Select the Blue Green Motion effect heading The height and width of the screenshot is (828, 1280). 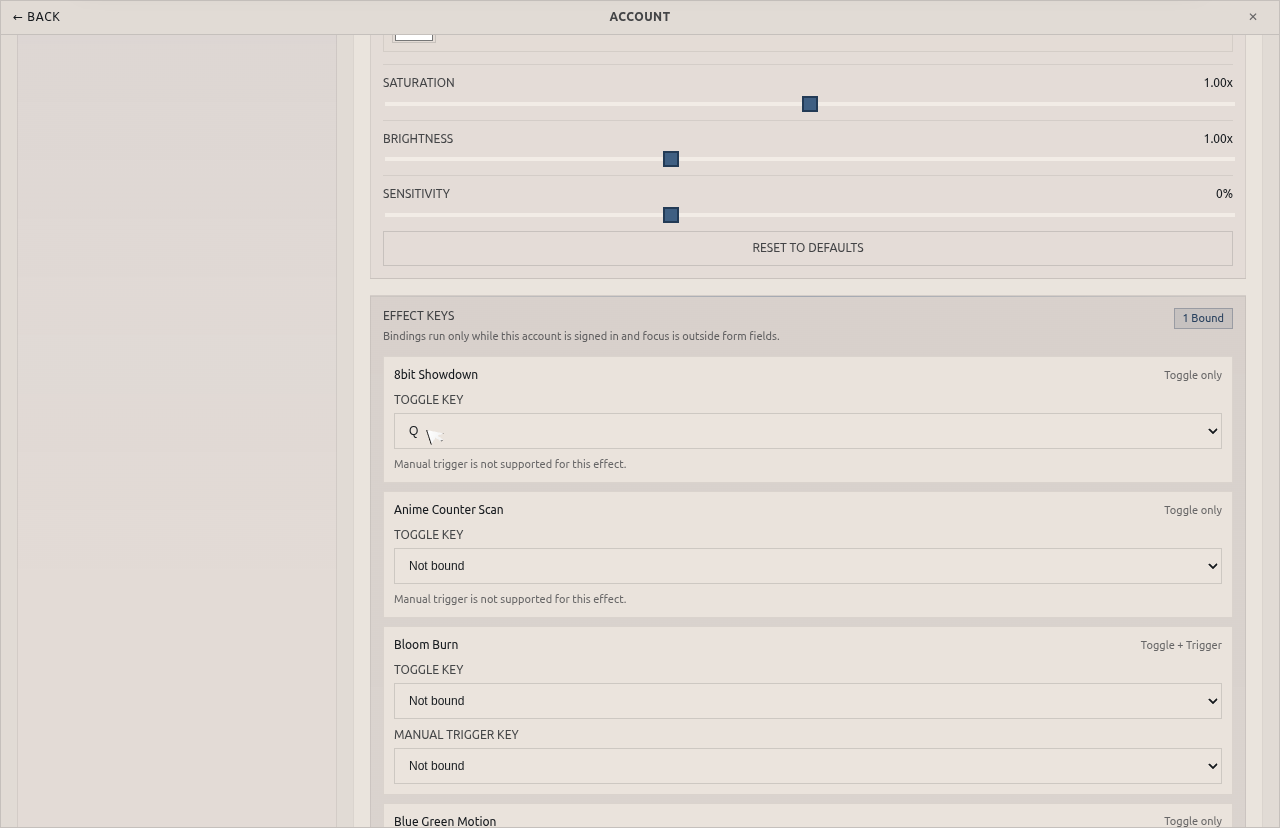click(x=445, y=821)
